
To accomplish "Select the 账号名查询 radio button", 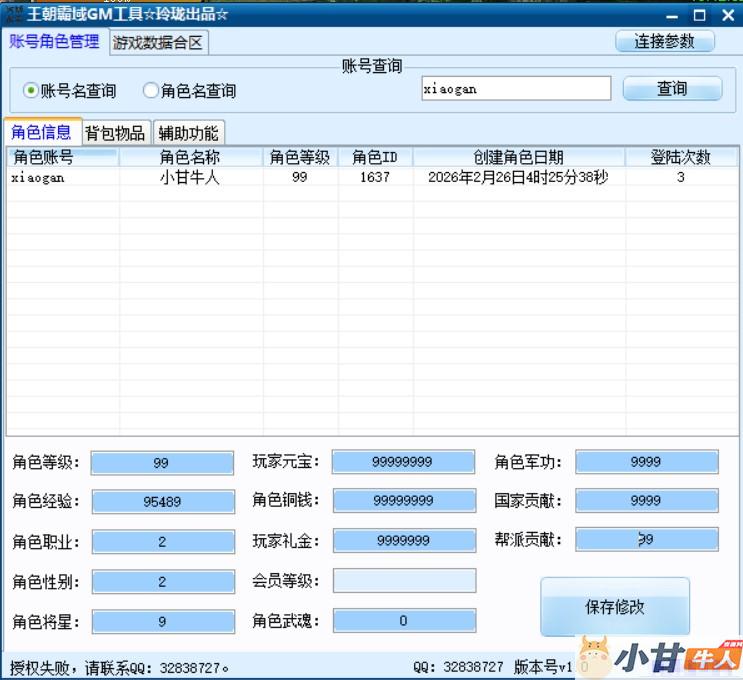I will point(31,91).
